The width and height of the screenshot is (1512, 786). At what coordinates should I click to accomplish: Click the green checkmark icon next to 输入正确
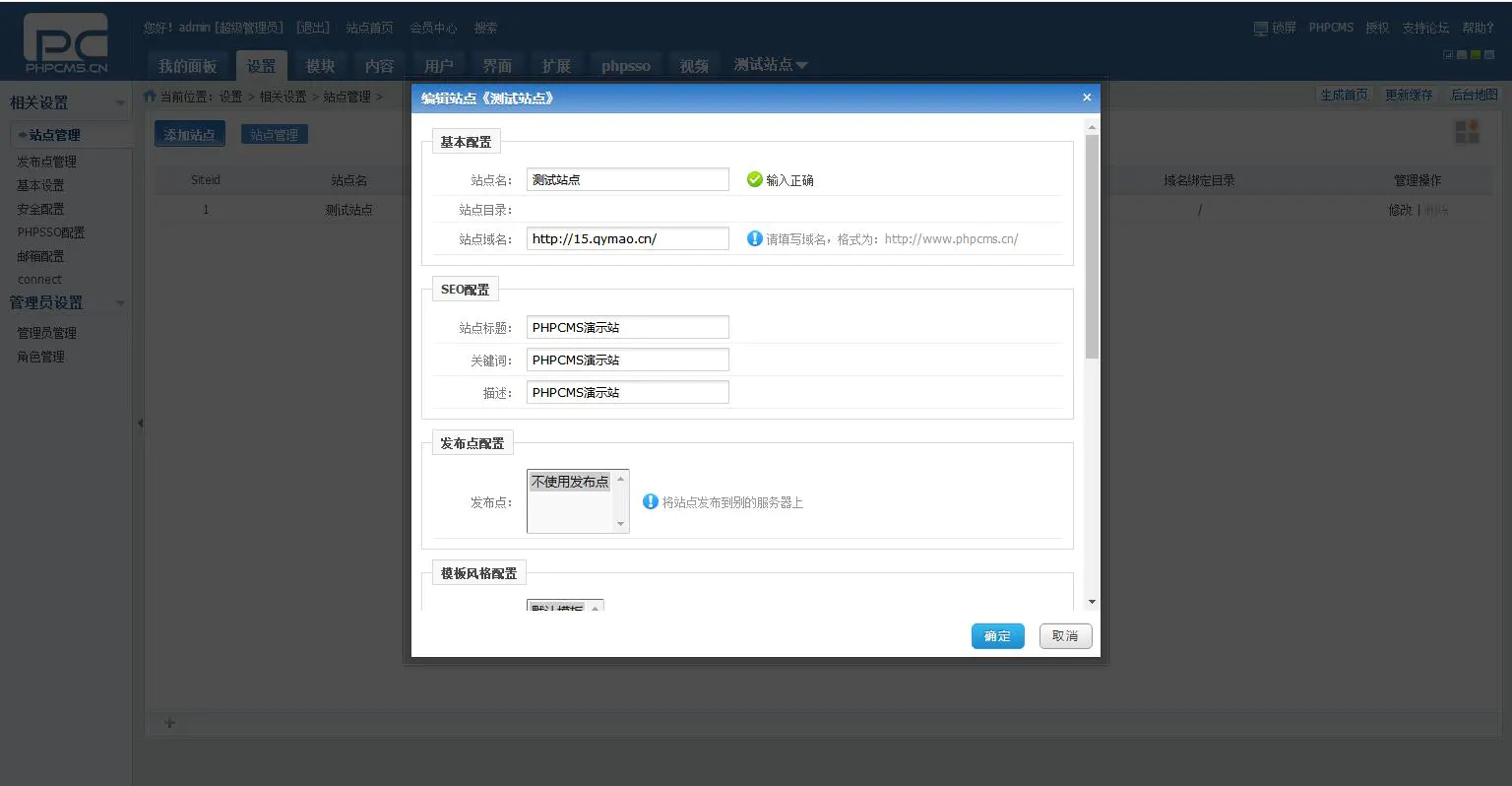coord(754,179)
